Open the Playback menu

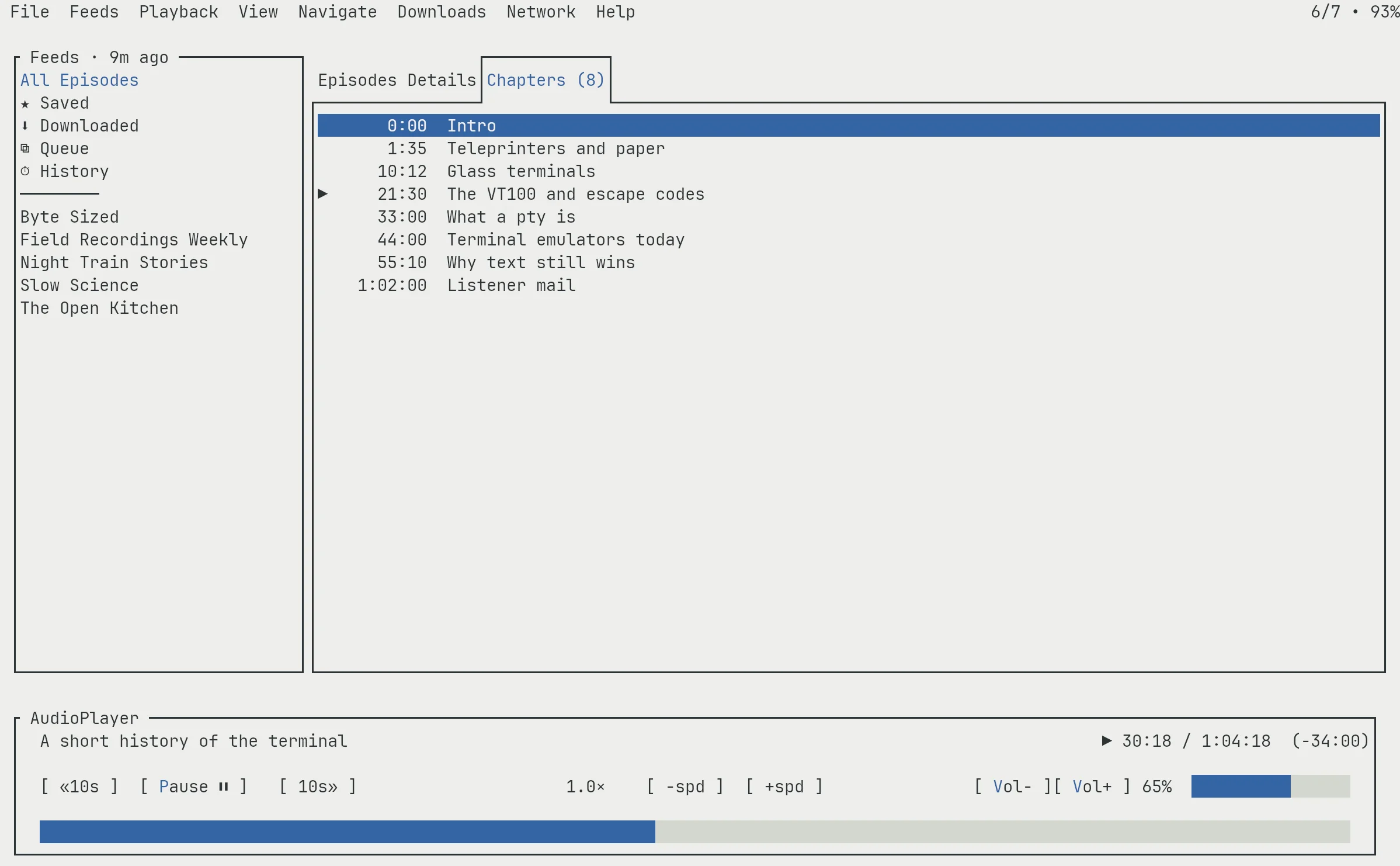click(x=179, y=12)
